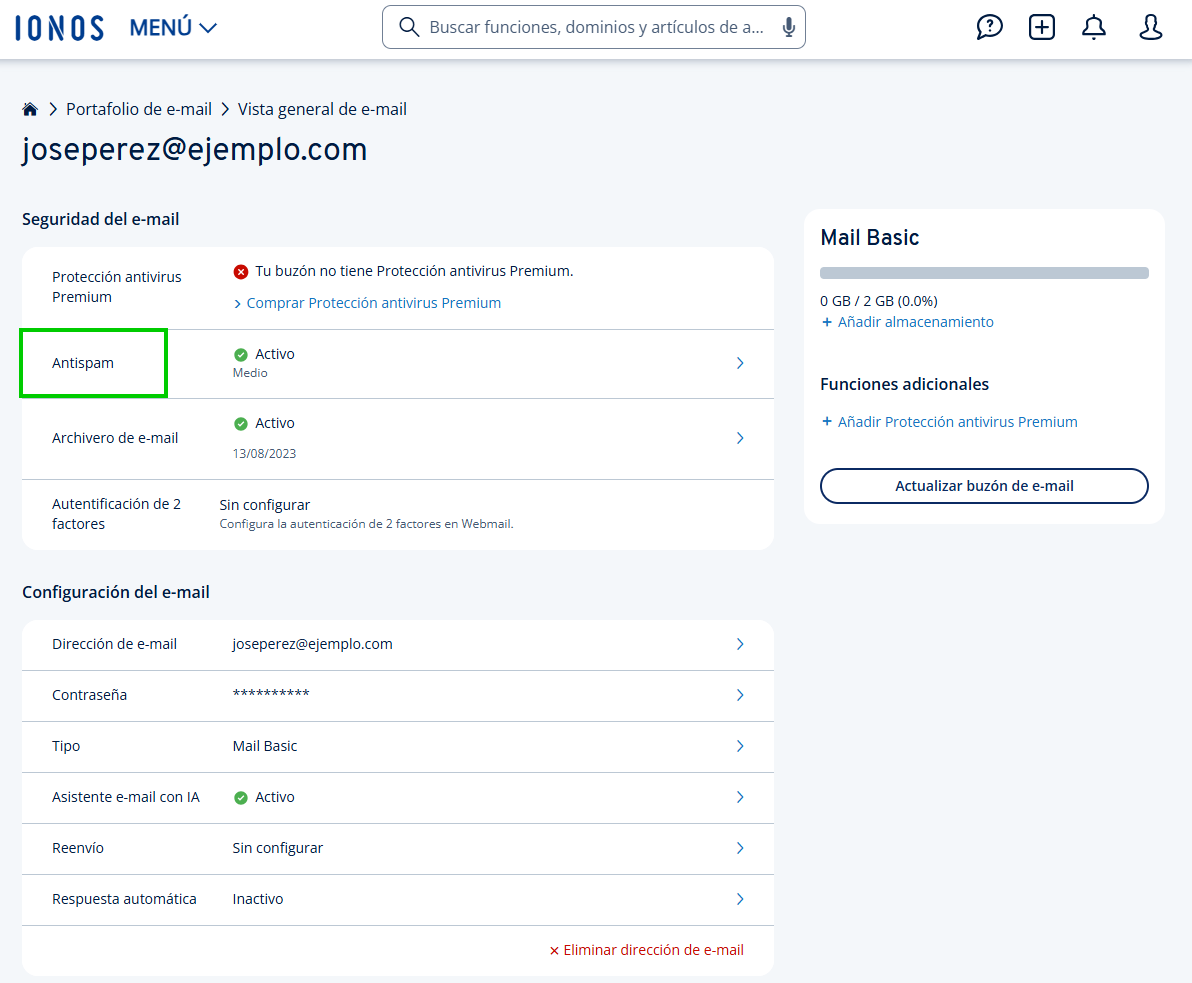Click Inactivo in Respuesta automática row
1192x983 pixels.
[258, 899]
